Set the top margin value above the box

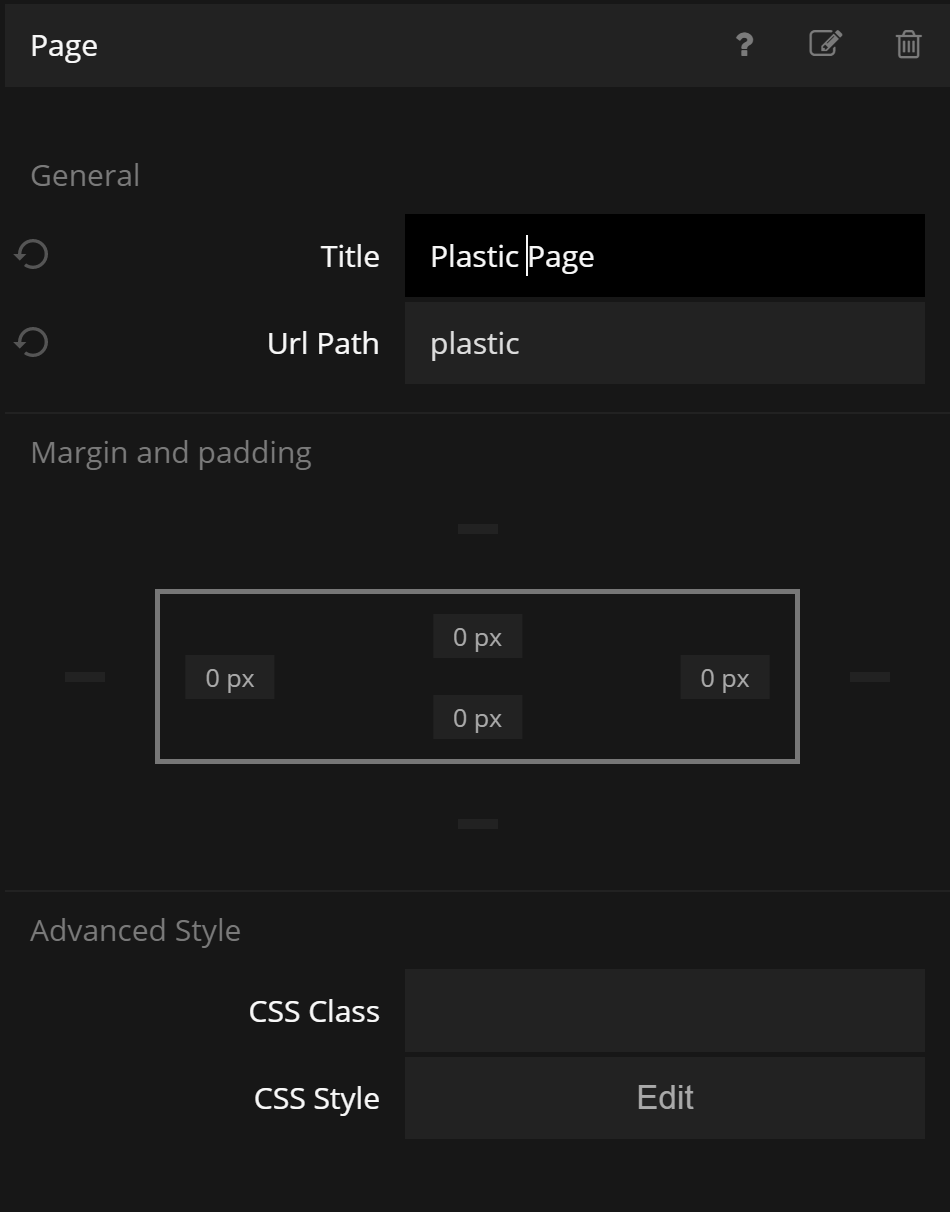tap(478, 529)
